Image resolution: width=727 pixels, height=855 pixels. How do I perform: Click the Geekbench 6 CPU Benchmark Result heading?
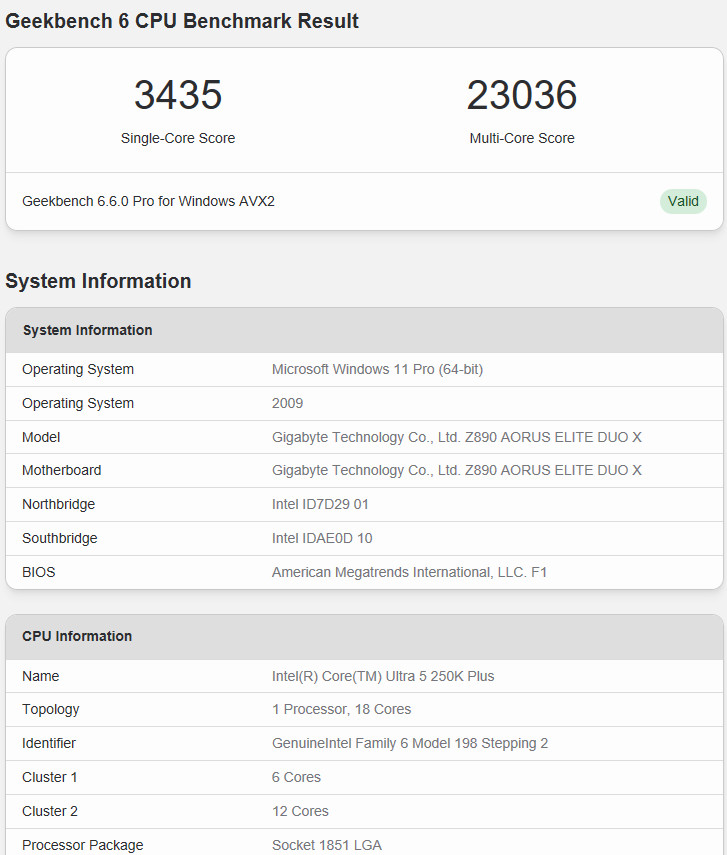pos(182,21)
